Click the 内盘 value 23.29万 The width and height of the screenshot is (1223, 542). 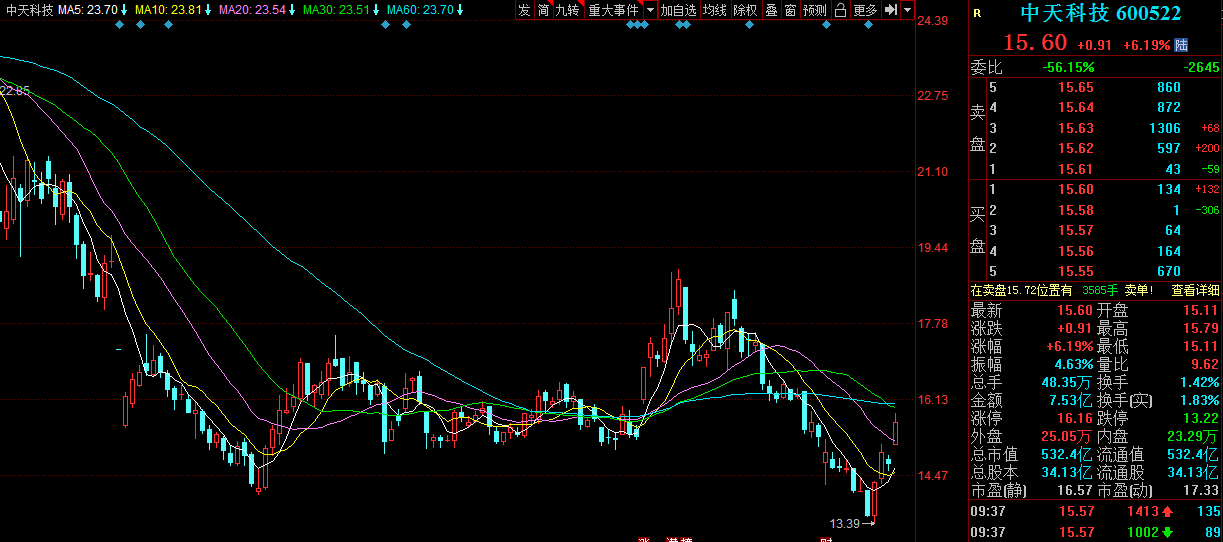coord(1195,436)
